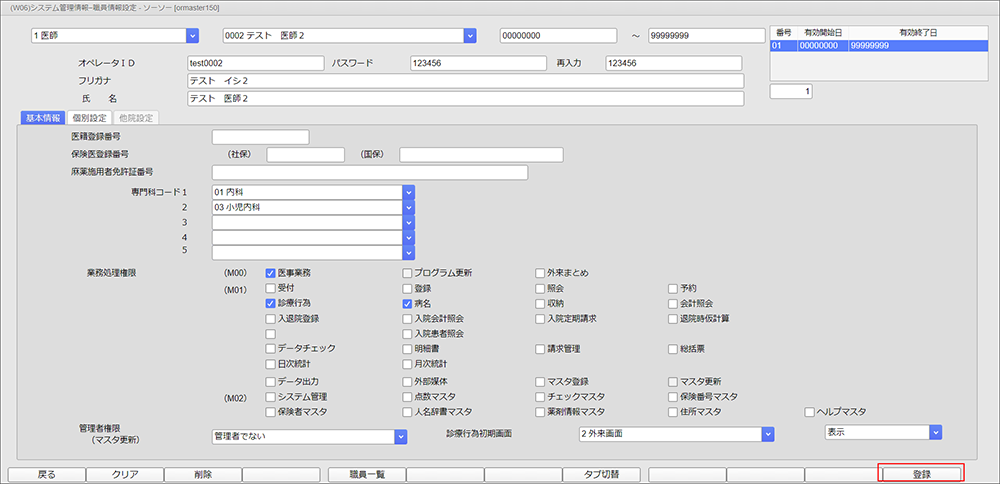Switch to the 基本情報 tab
1000x484 pixels.
(43, 118)
